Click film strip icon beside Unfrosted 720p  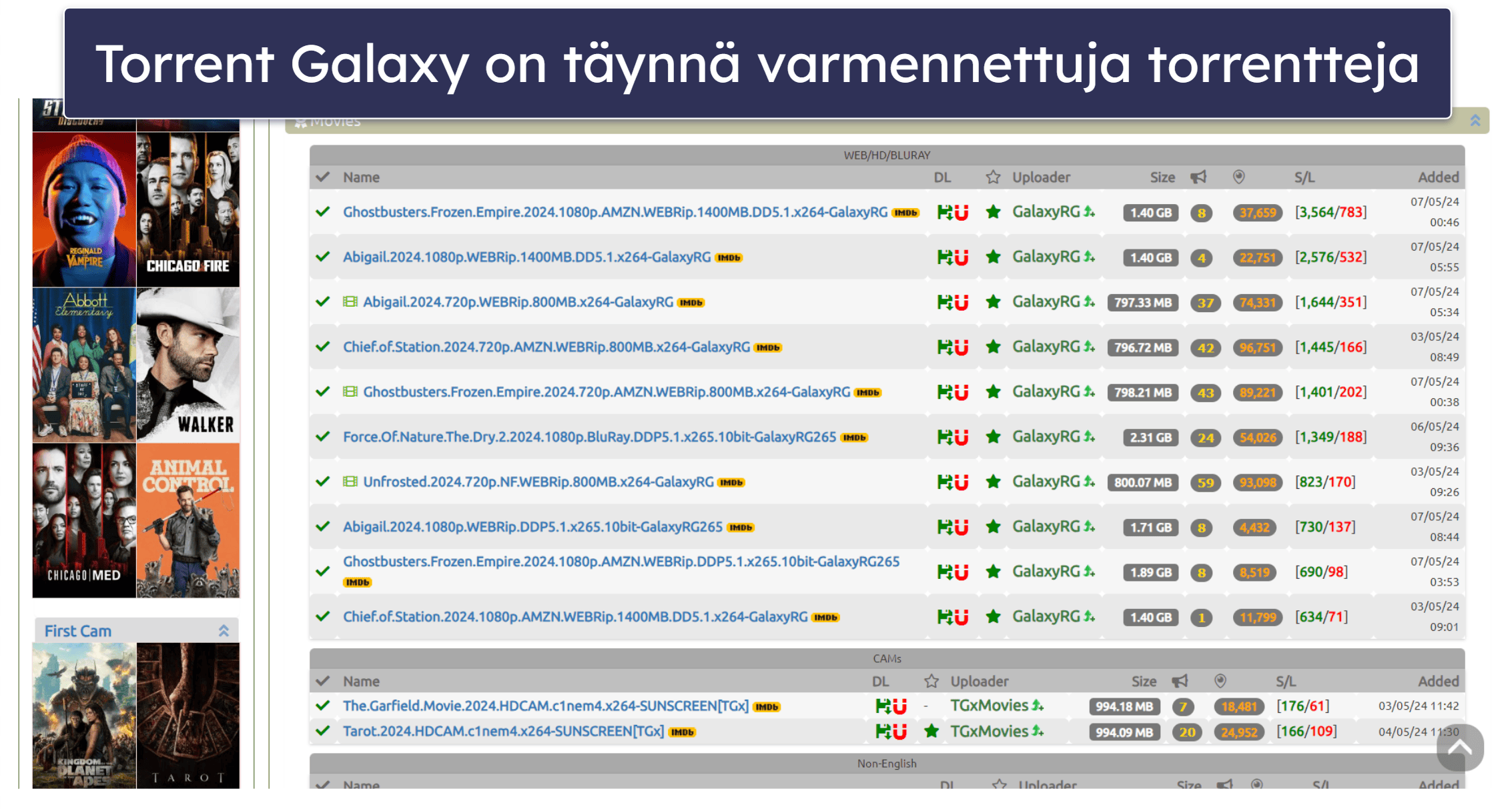(350, 481)
